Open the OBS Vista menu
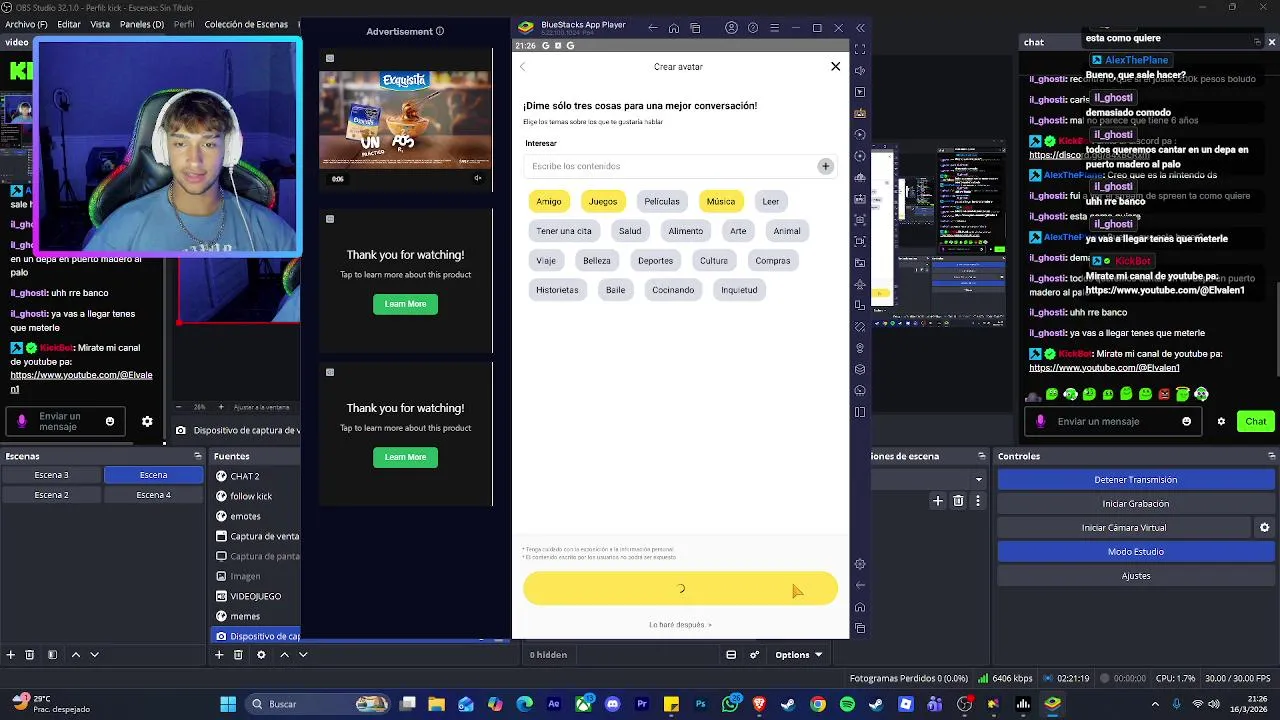Screen dimensions: 1280x720 tap(100, 24)
